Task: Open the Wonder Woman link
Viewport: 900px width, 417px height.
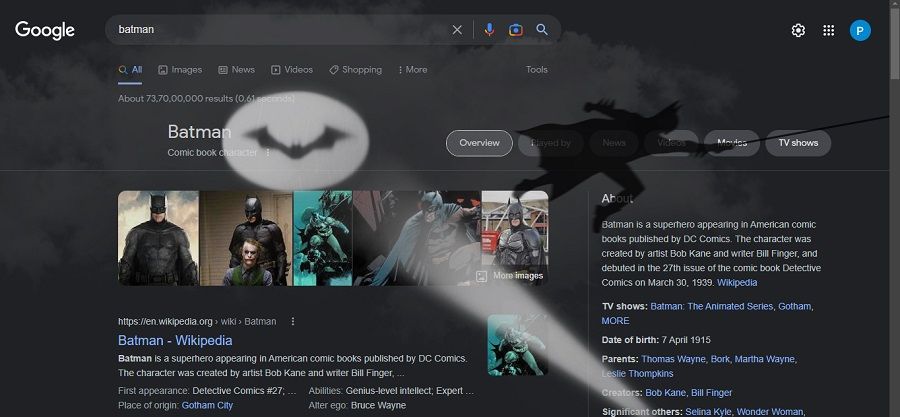Action: coord(770,412)
